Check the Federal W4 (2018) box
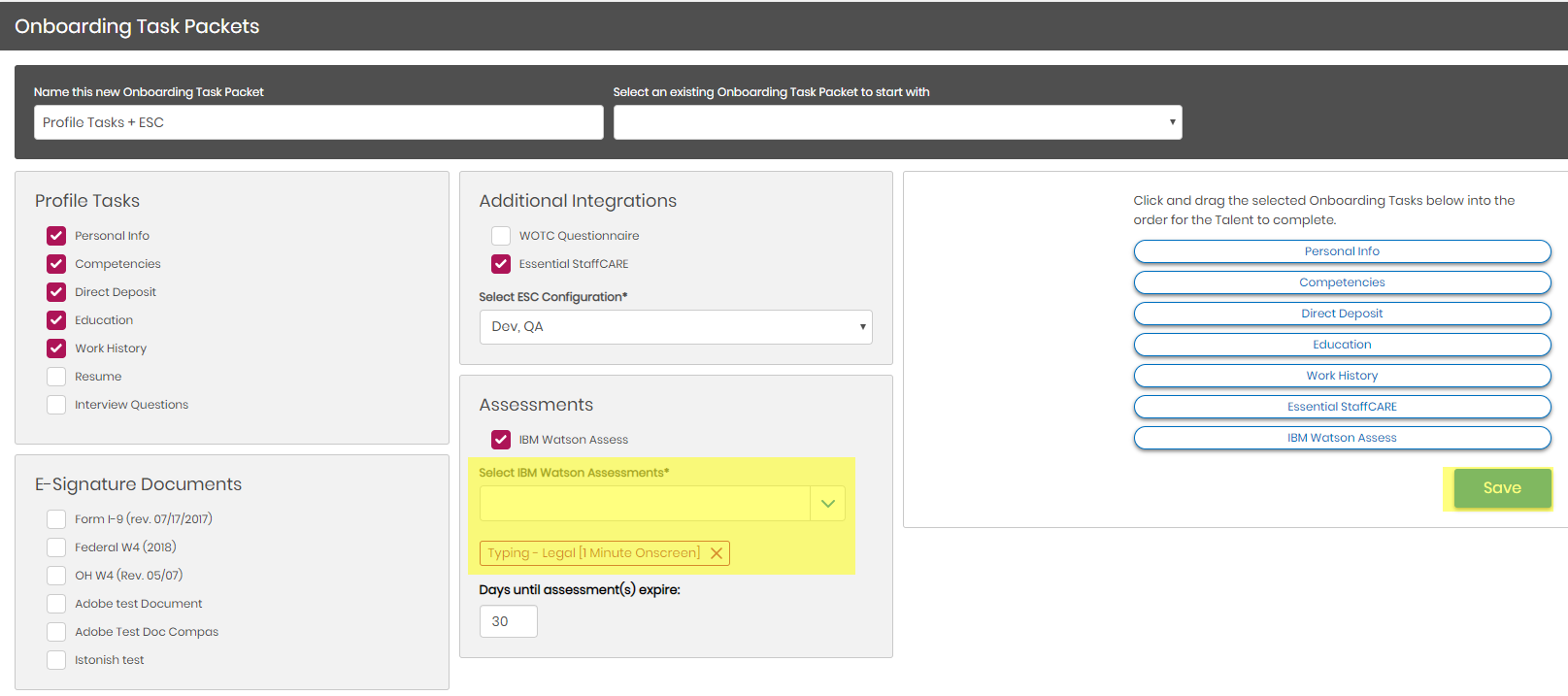 (56, 547)
